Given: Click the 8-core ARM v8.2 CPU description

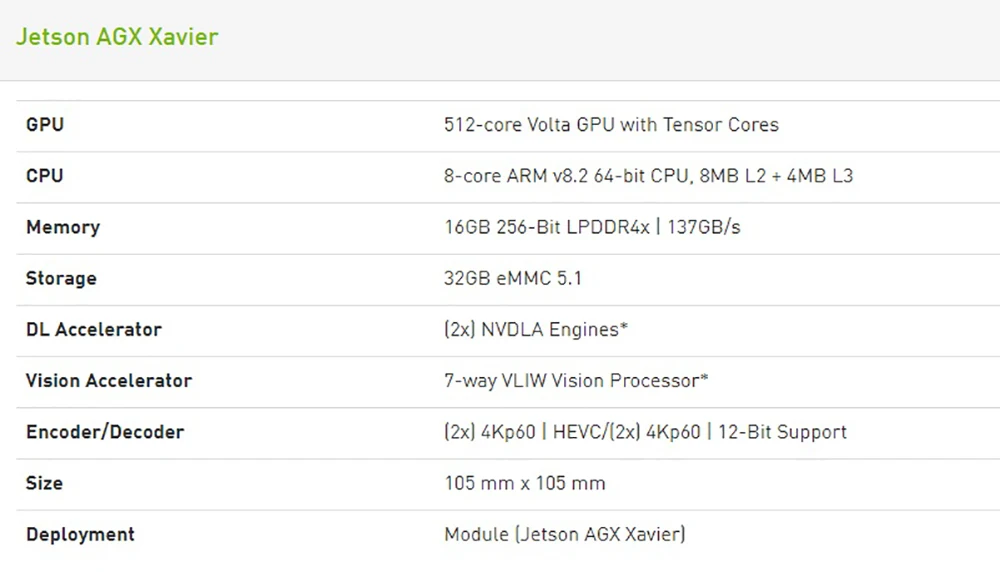Looking at the screenshot, I should (648, 176).
